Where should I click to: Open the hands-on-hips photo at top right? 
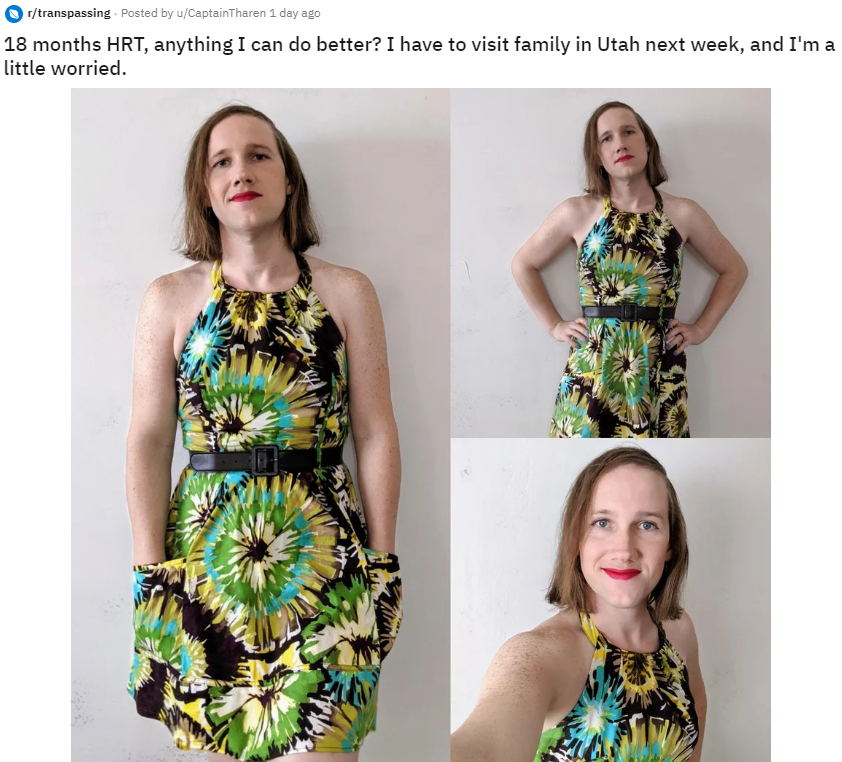611,263
